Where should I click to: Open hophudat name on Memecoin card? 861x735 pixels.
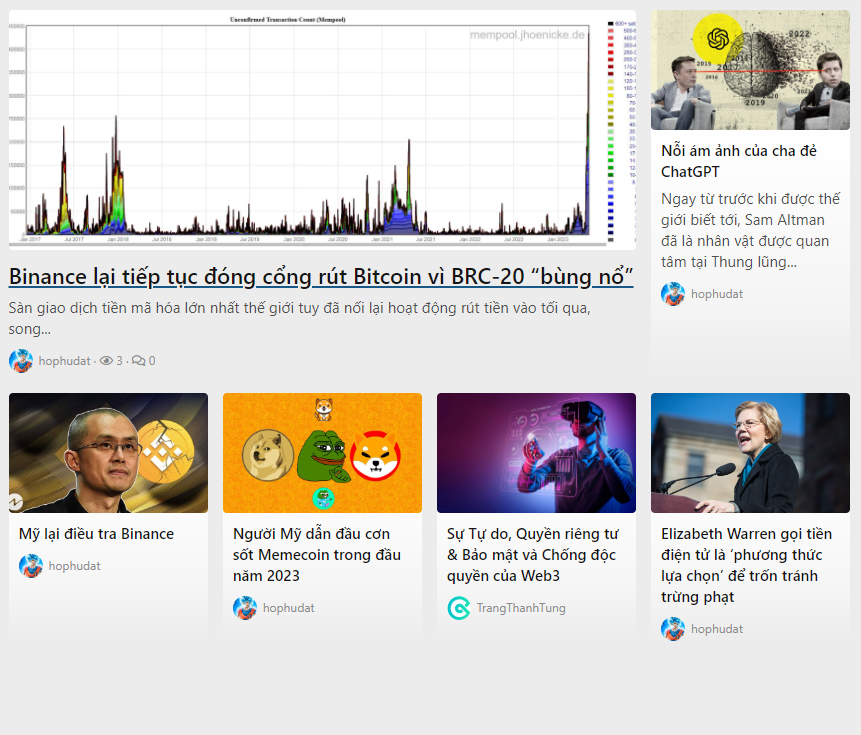point(288,608)
